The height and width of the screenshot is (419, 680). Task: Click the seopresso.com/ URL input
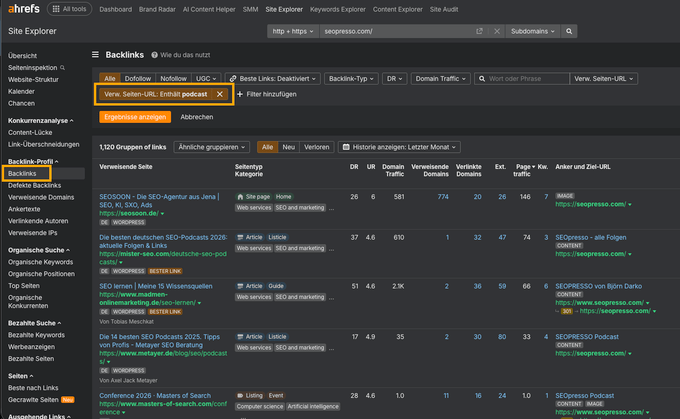397,31
